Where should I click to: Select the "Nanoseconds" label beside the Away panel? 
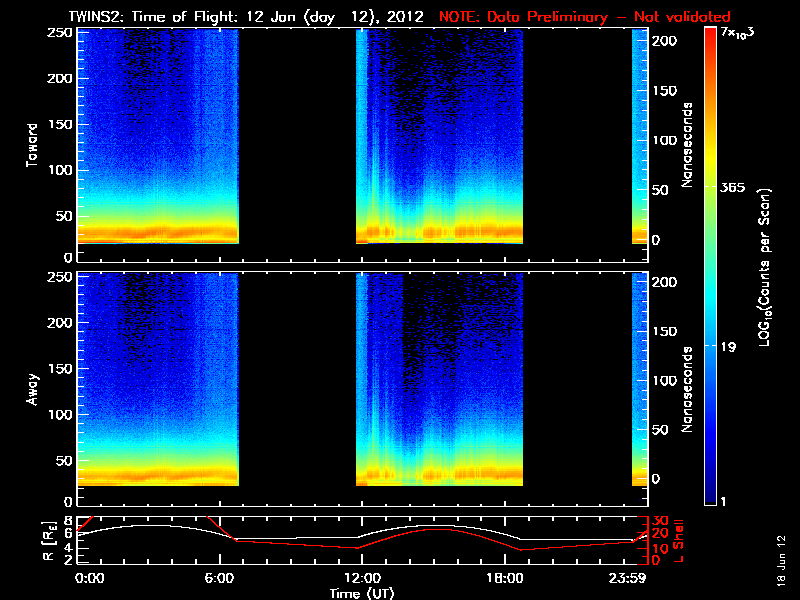tap(687, 389)
